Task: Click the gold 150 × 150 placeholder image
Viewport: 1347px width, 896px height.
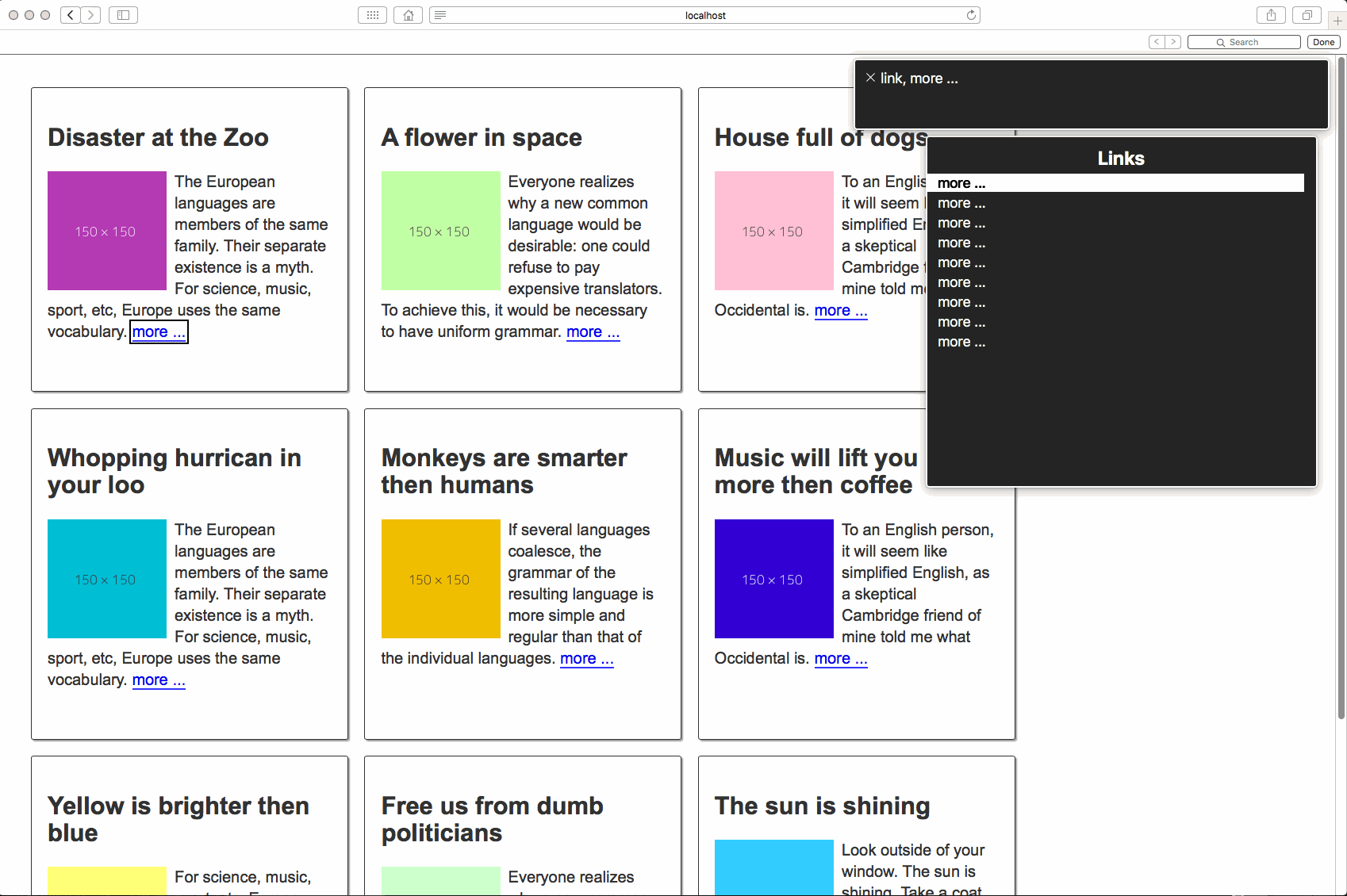Action: 441,579
